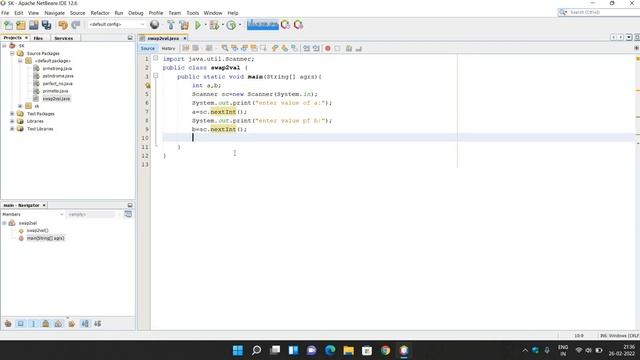Image resolution: width=640 pixels, height=360 pixels.
Task: Collapse the SK project node
Action: pos(4,46)
